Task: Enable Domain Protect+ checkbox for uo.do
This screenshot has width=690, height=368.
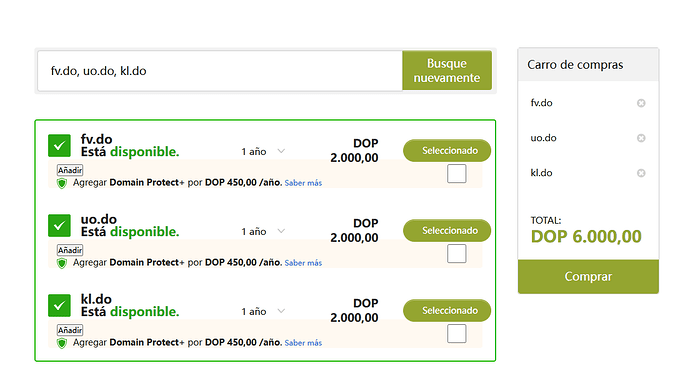Action: click(x=456, y=254)
